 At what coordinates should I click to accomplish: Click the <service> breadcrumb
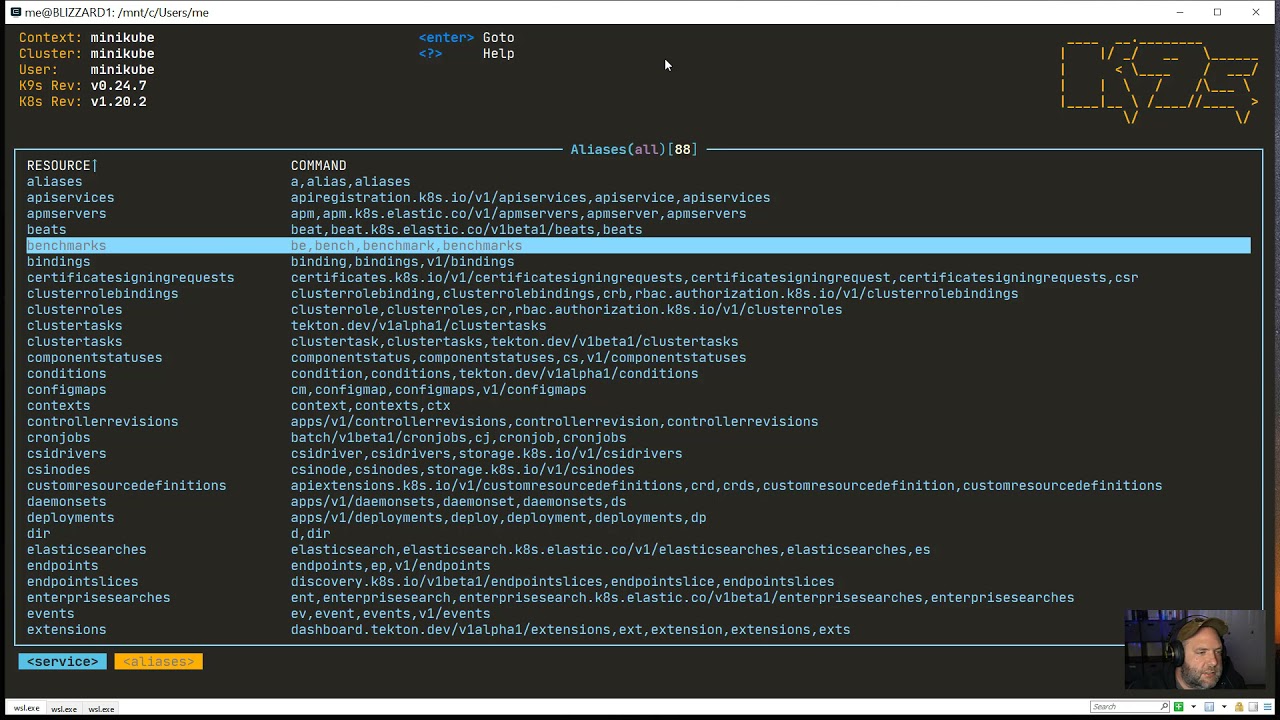click(62, 661)
